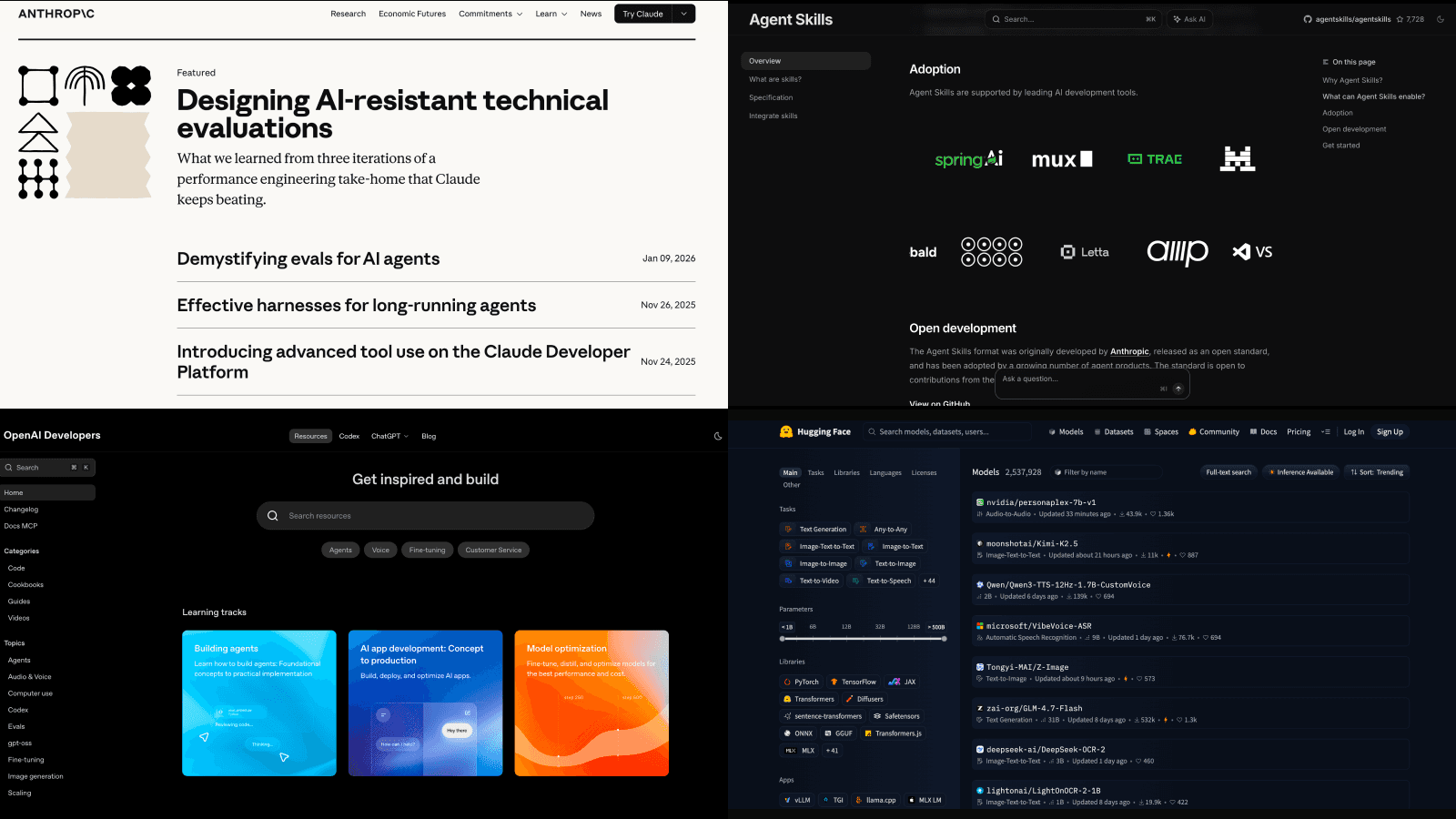Click Full-text search button

tap(1228, 472)
